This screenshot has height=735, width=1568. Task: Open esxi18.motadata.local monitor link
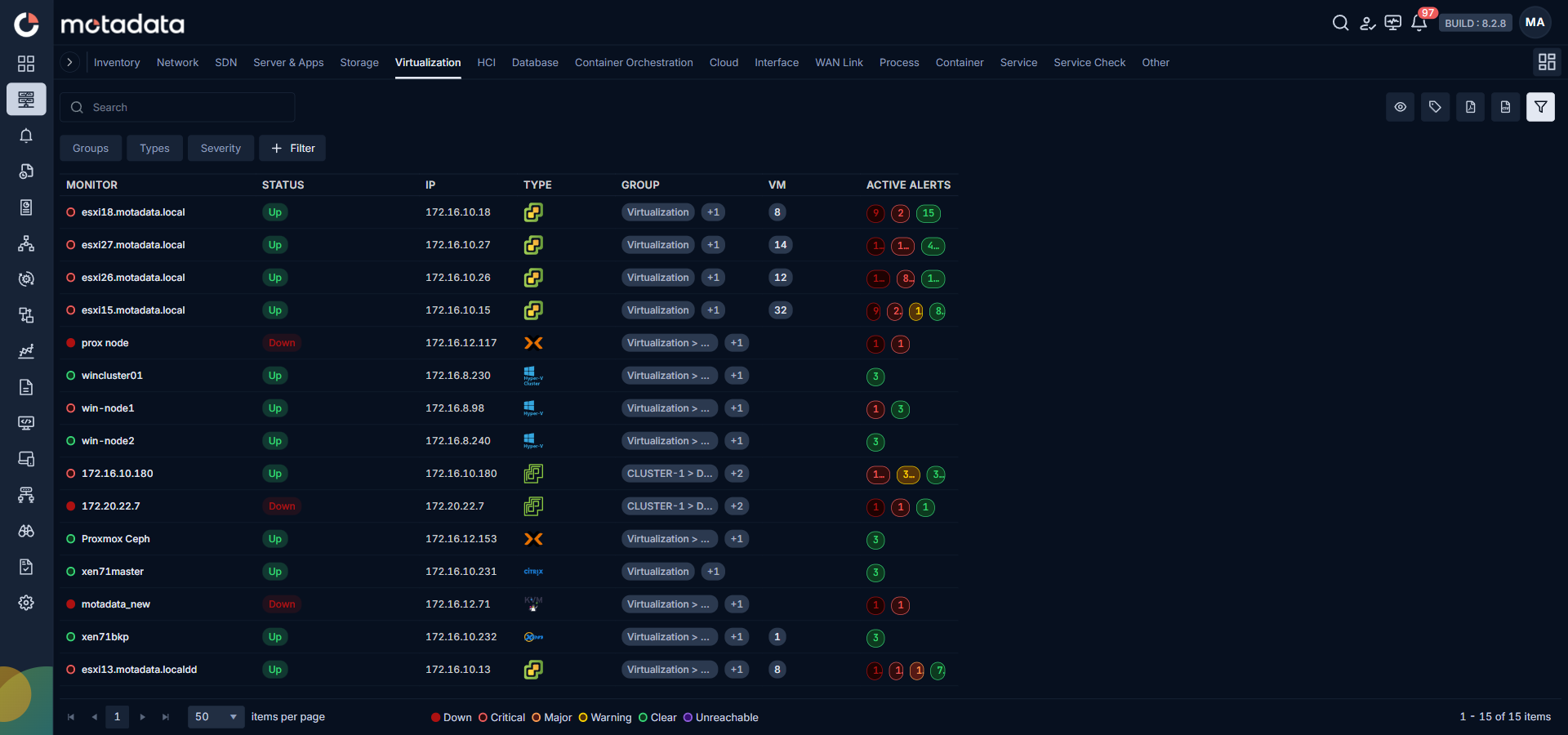click(x=133, y=212)
